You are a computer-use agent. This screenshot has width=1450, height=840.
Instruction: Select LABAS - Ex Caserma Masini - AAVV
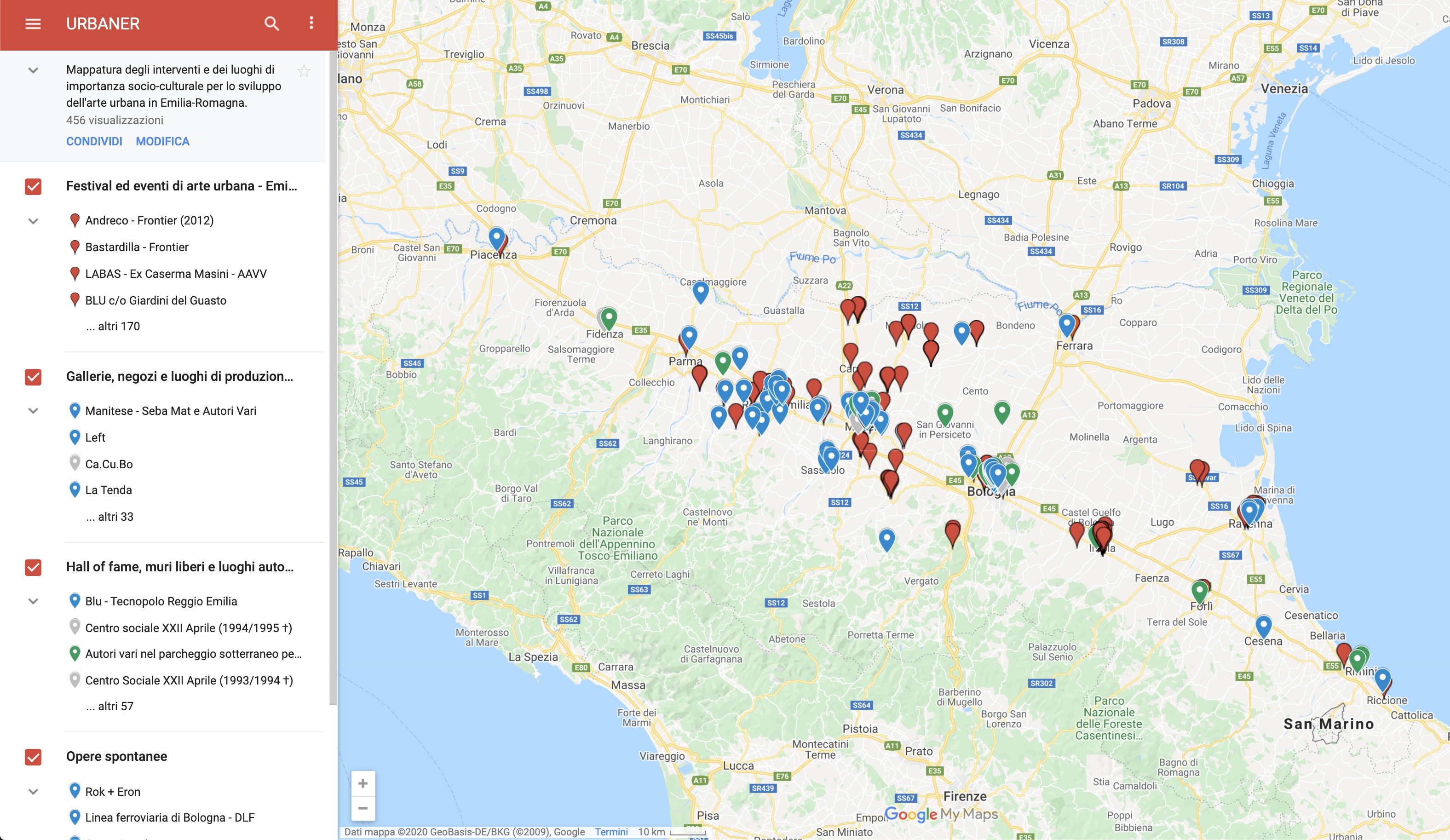tap(175, 274)
